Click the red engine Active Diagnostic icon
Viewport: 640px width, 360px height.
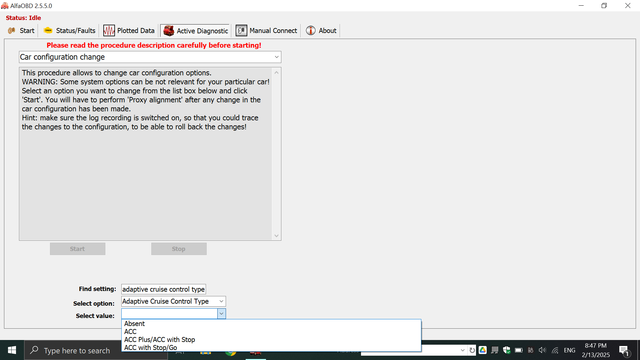(x=169, y=31)
